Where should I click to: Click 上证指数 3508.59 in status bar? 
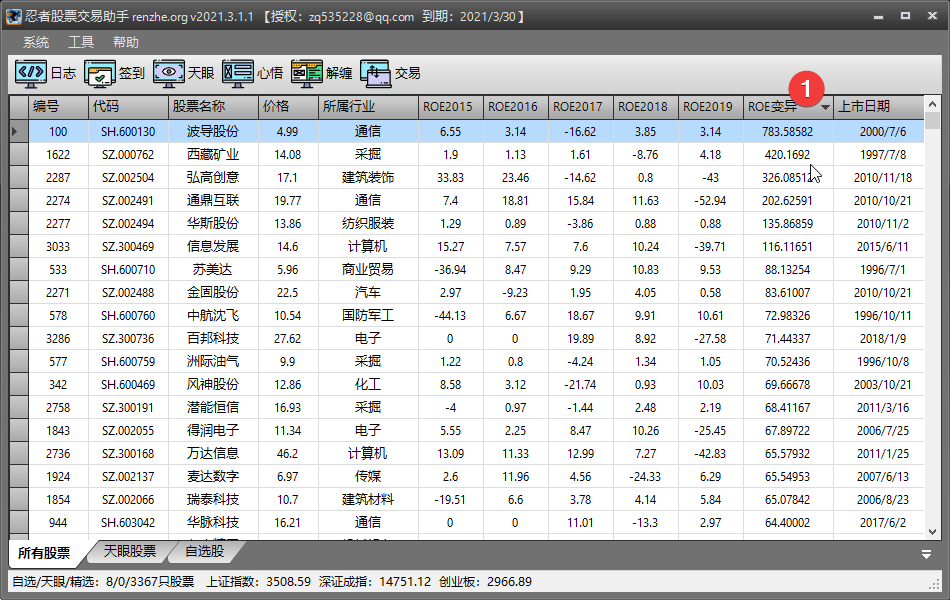259,582
